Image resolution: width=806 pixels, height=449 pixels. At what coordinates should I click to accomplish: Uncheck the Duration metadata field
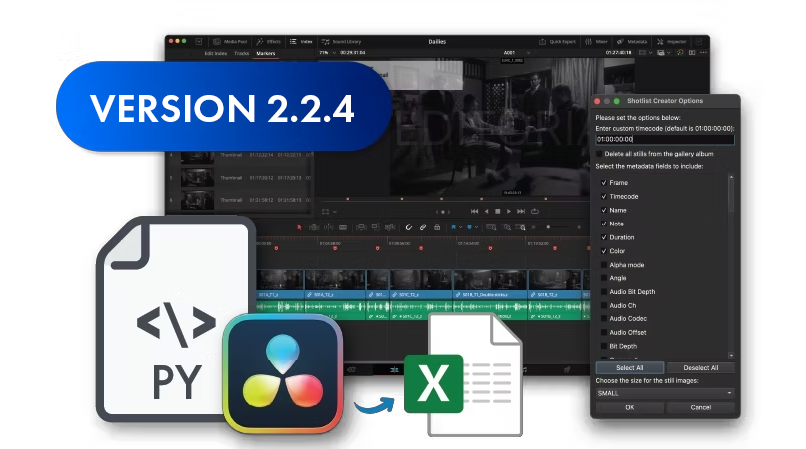[604, 237]
